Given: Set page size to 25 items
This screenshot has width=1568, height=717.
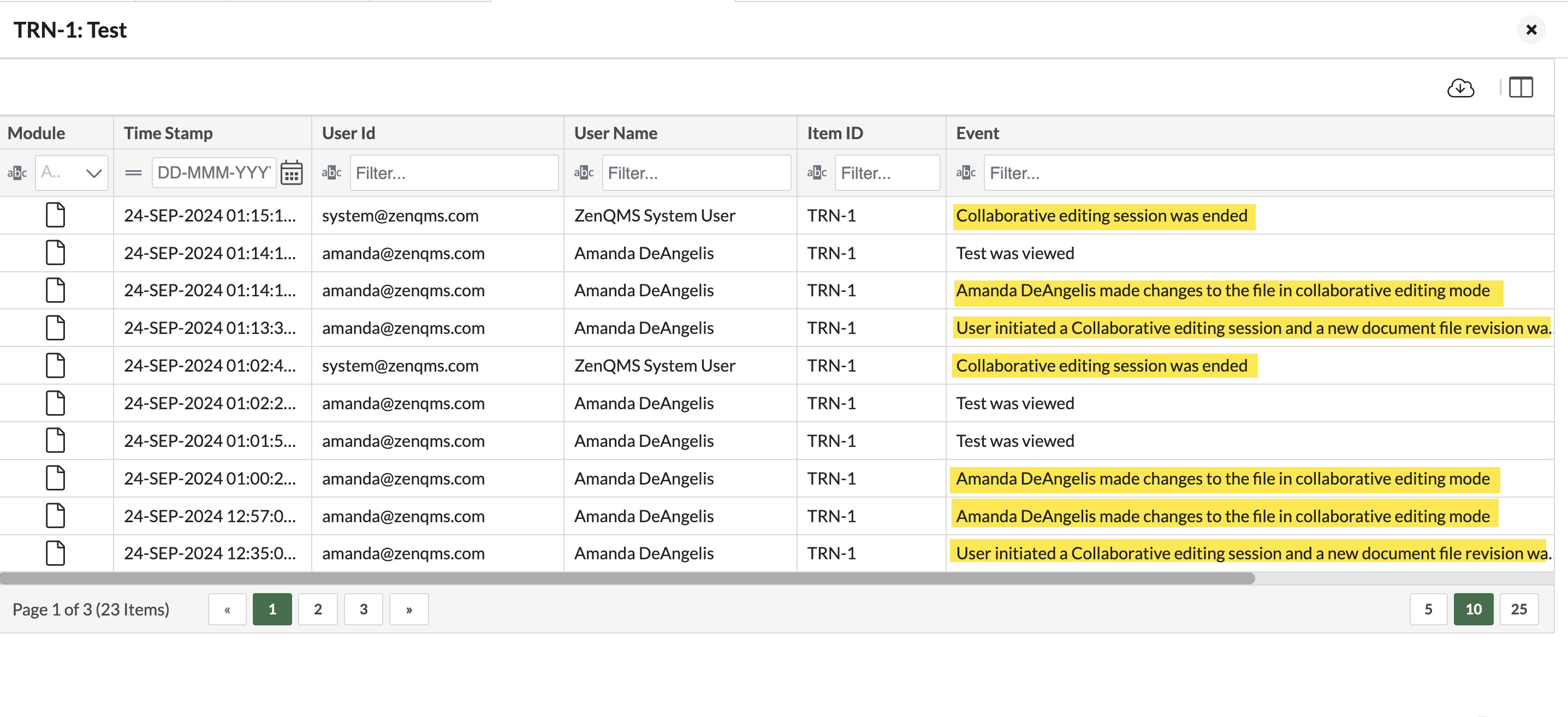Looking at the screenshot, I should pos(1519,610).
